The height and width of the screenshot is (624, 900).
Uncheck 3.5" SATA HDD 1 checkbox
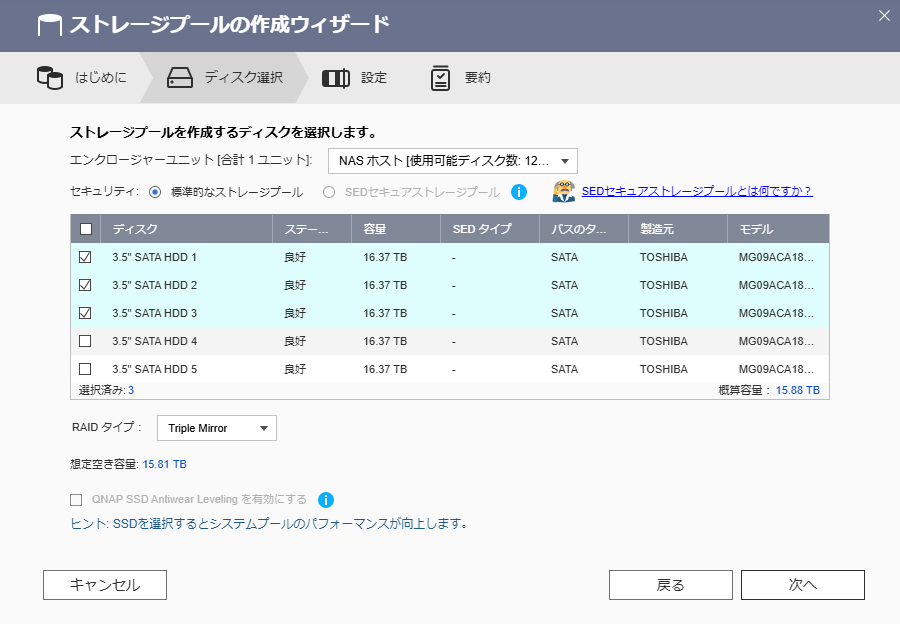[x=85, y=257]
